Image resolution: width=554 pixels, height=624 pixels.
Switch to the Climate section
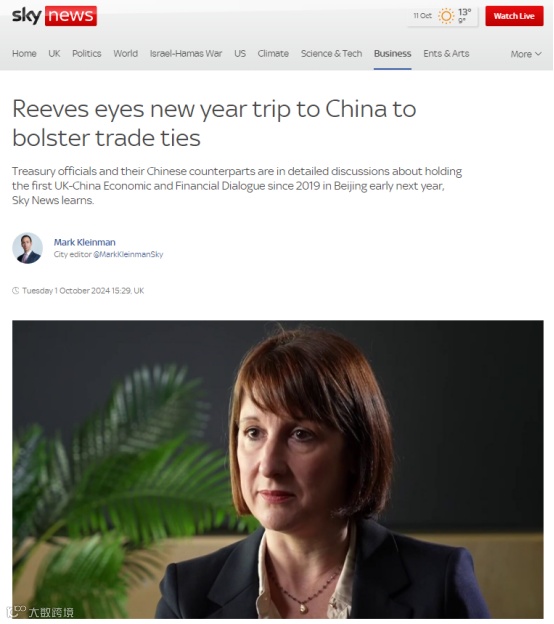(x=273, y=53)
